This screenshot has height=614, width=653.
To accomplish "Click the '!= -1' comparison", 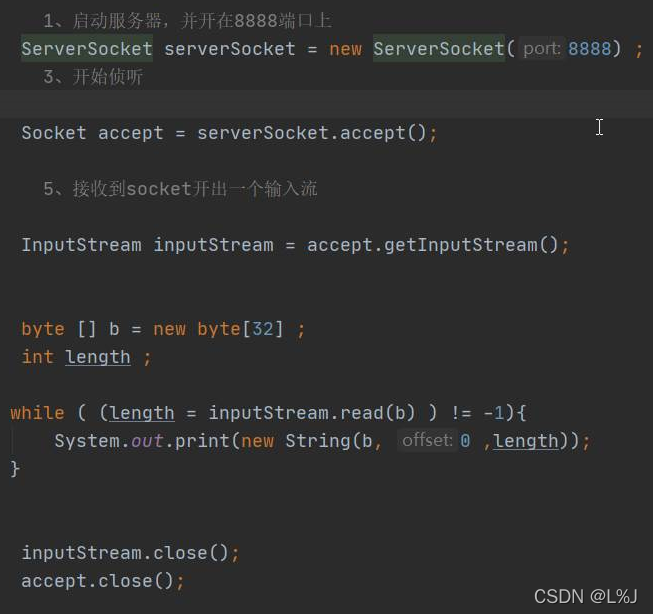I will (478, 413).
